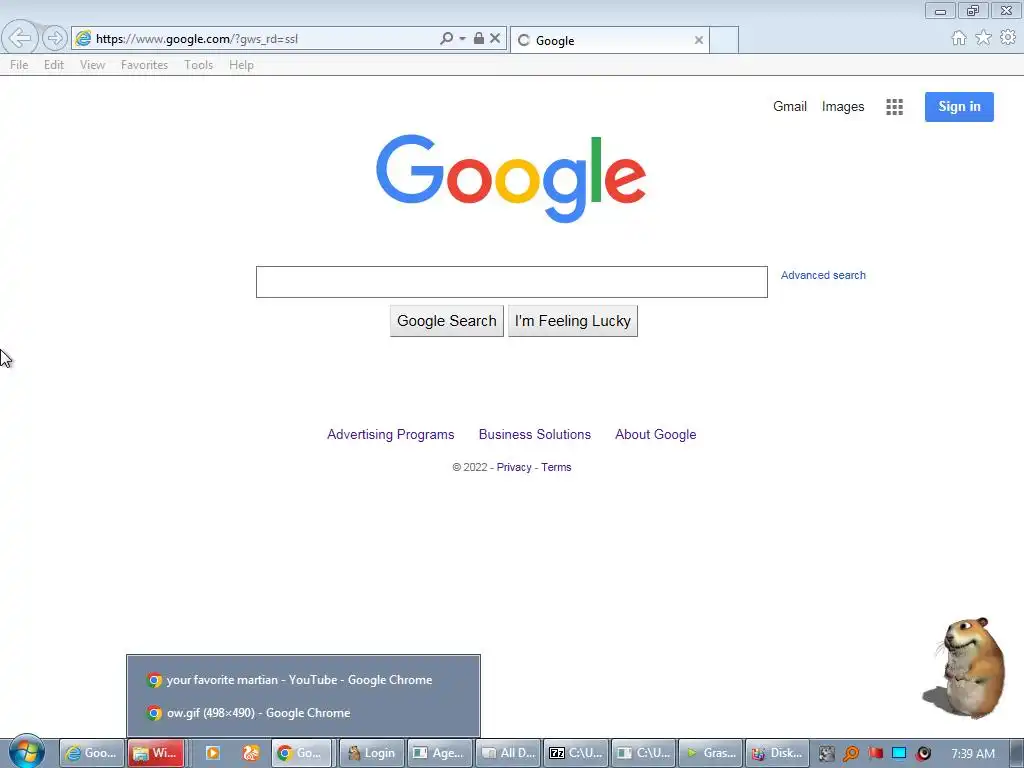Viewport: 1024px width, 768px height.
Task: Open the Images link
Action: 842,106
